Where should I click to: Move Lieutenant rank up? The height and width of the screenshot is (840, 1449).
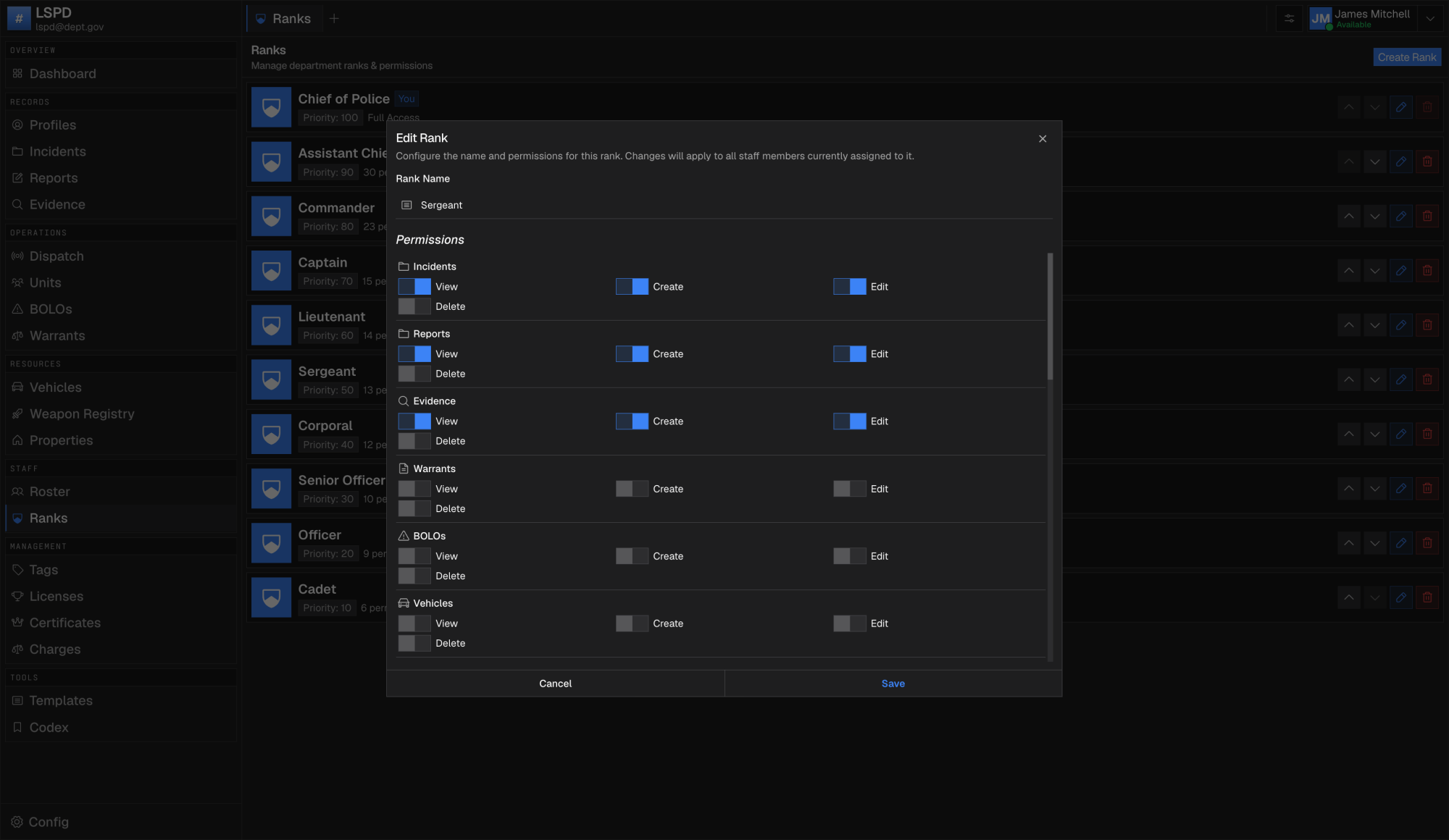tap(1349, 325)
